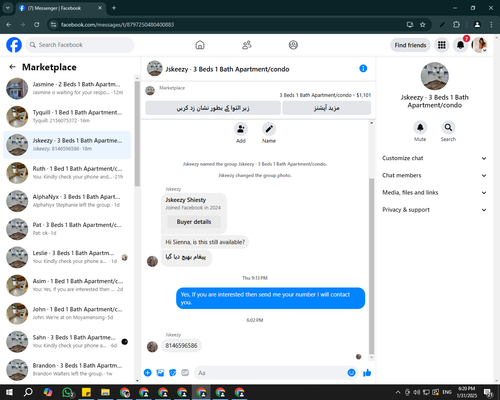Expand Privacy & support section
Image resolution: width=500 pixels, height=400 pixels.
tap(434, 210)
